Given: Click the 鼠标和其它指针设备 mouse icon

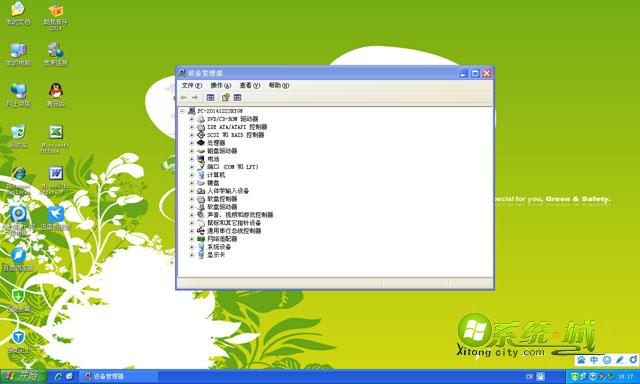Looking at the screenshot, I should [201, 223].
